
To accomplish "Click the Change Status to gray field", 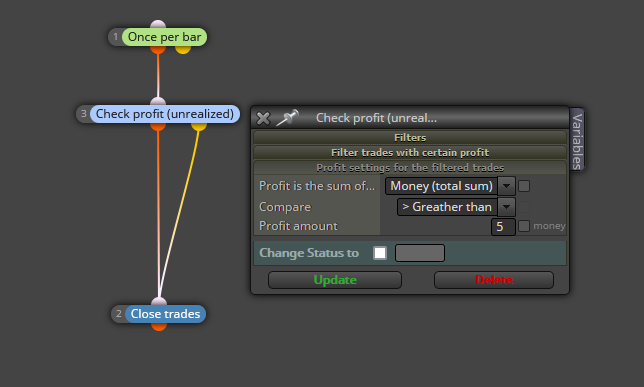I will [x=420, y=253].
